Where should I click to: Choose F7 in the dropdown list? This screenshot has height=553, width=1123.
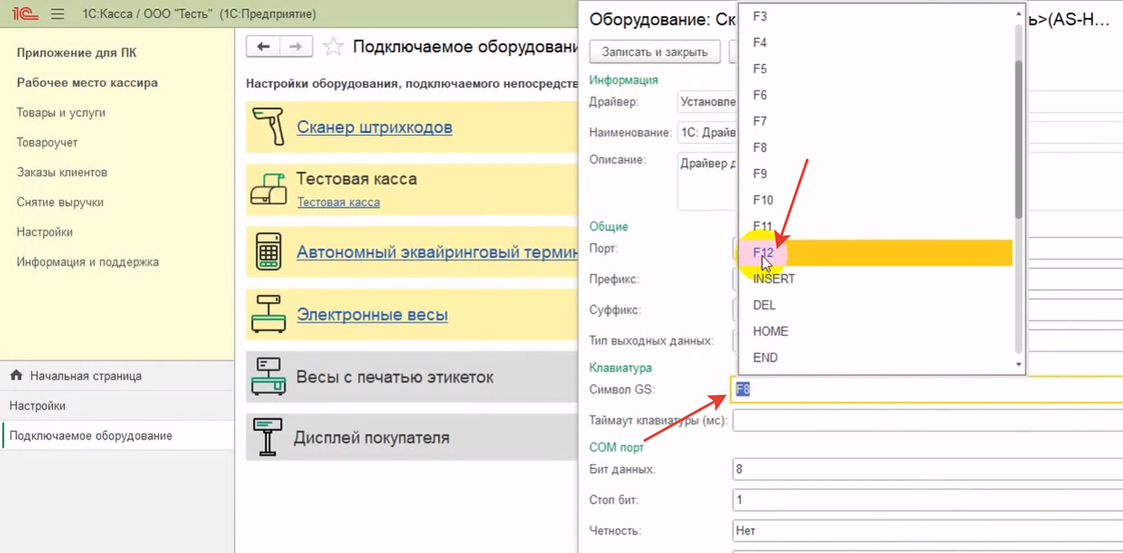point(877,122)
